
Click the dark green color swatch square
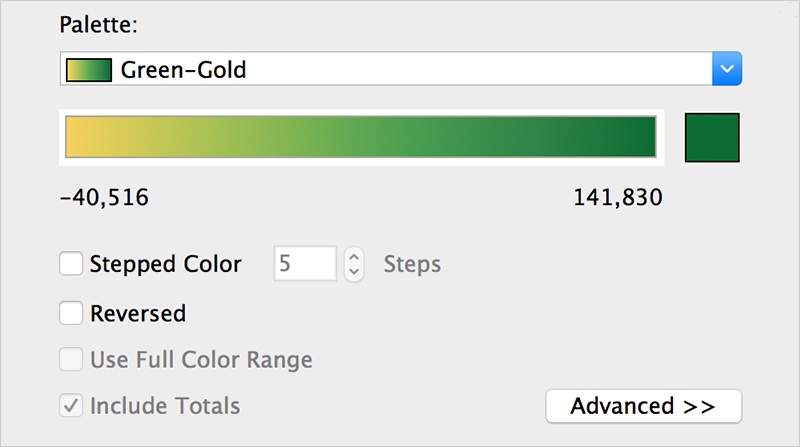click(x=711, y=137)
